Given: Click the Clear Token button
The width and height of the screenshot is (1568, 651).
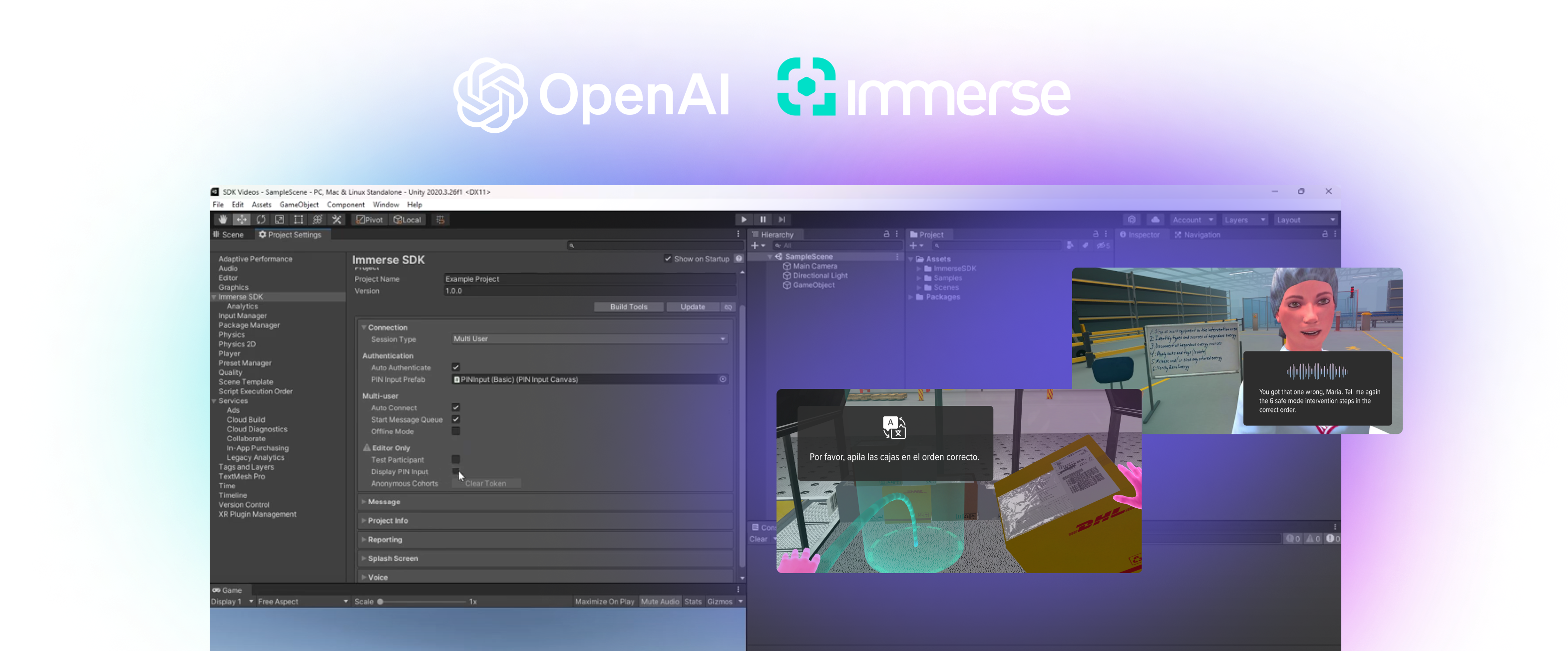Looking at the screenshot, I should (486, 484).
